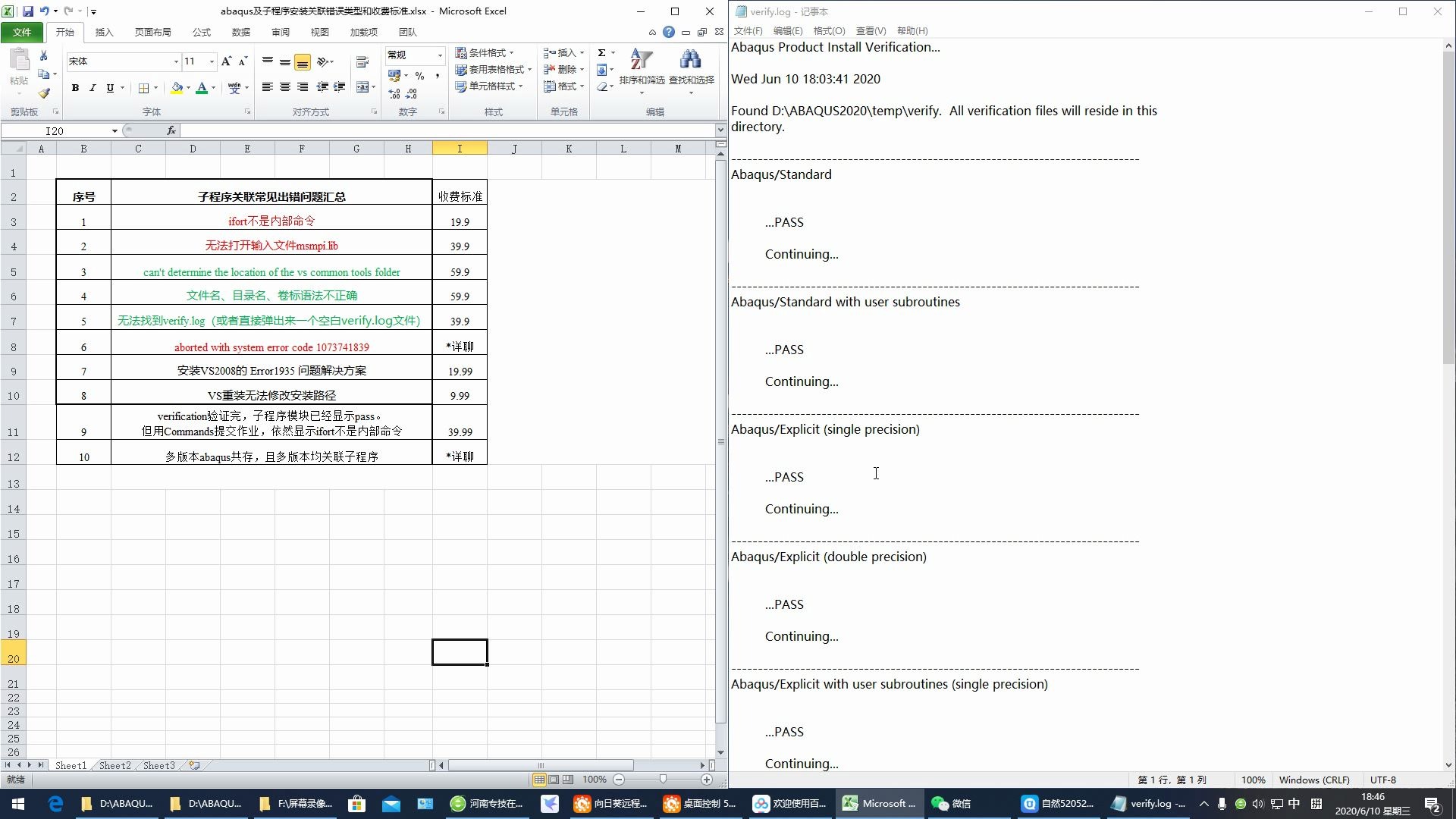The width and height of the screenshot is (1456, 819).
Task: Click the Clear eraser icon
Action: pos(601,86)
